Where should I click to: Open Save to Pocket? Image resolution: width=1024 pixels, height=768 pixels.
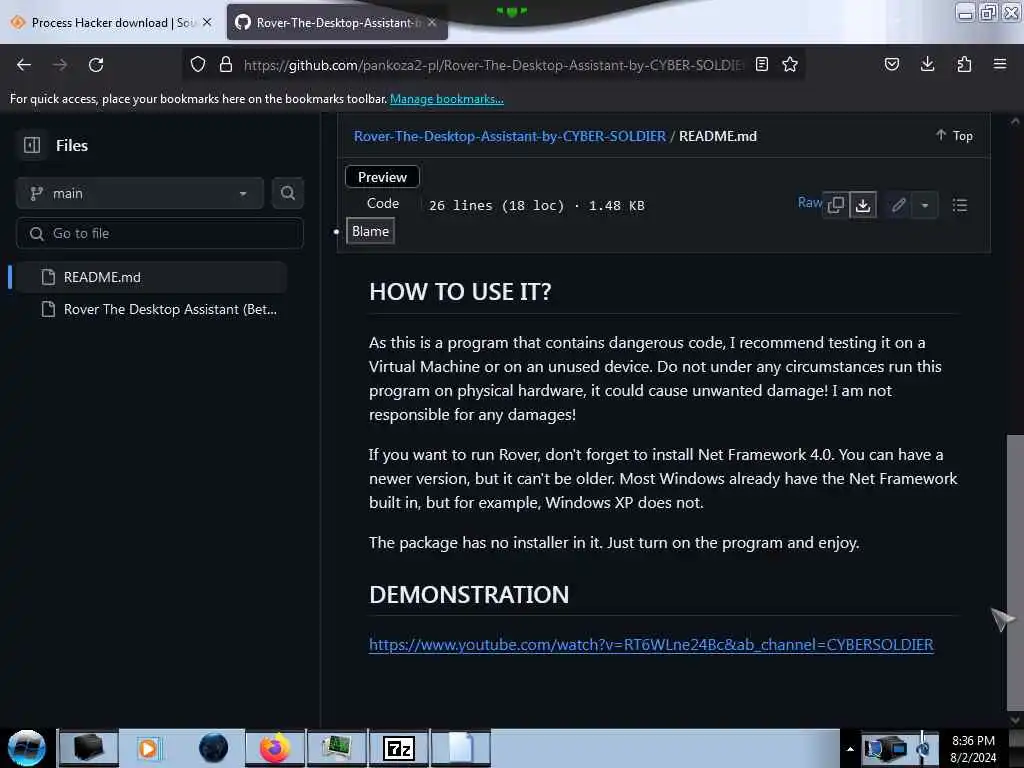click(x=892, y=64)
